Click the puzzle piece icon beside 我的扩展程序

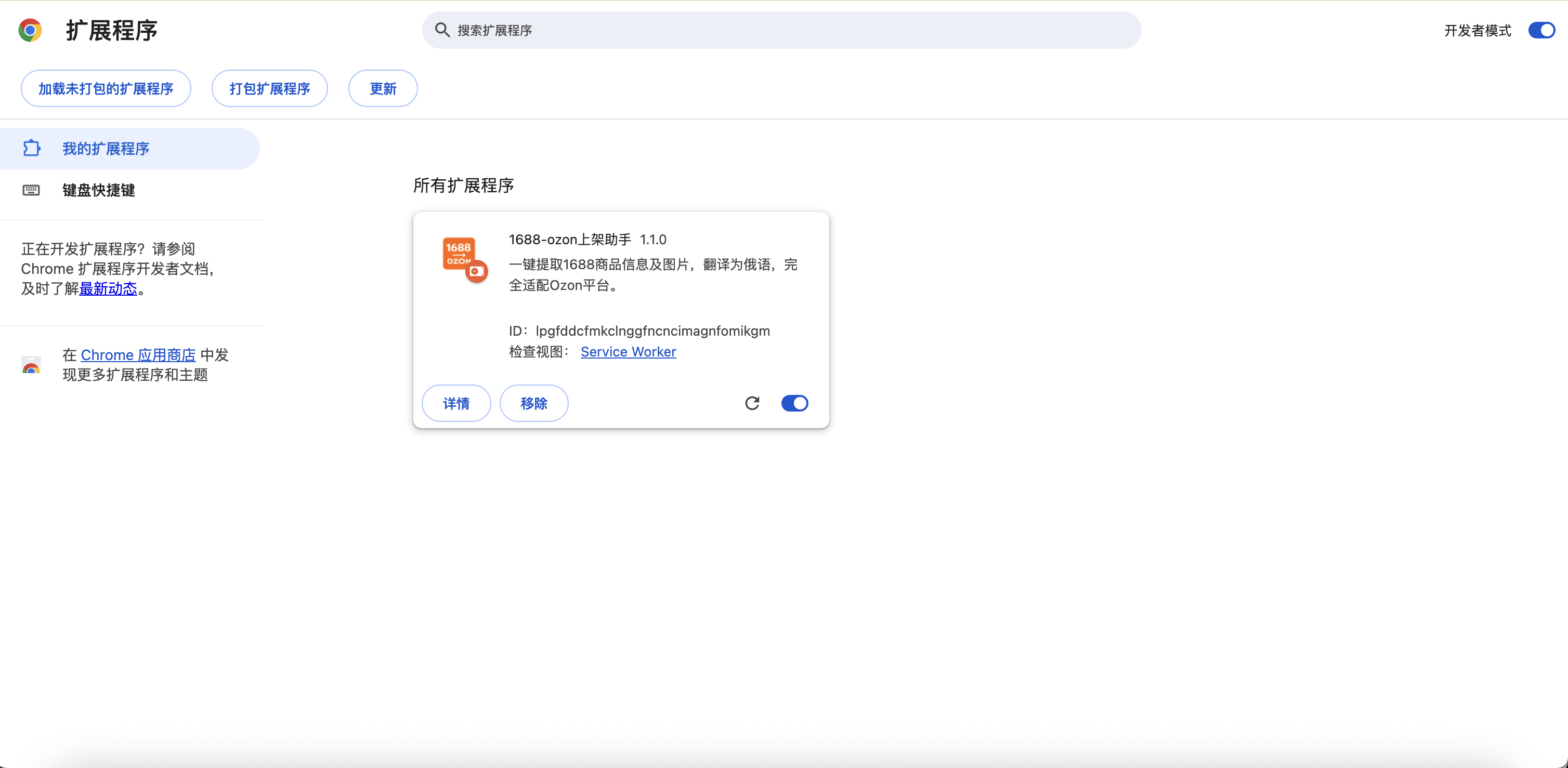(x=31, y=148)
